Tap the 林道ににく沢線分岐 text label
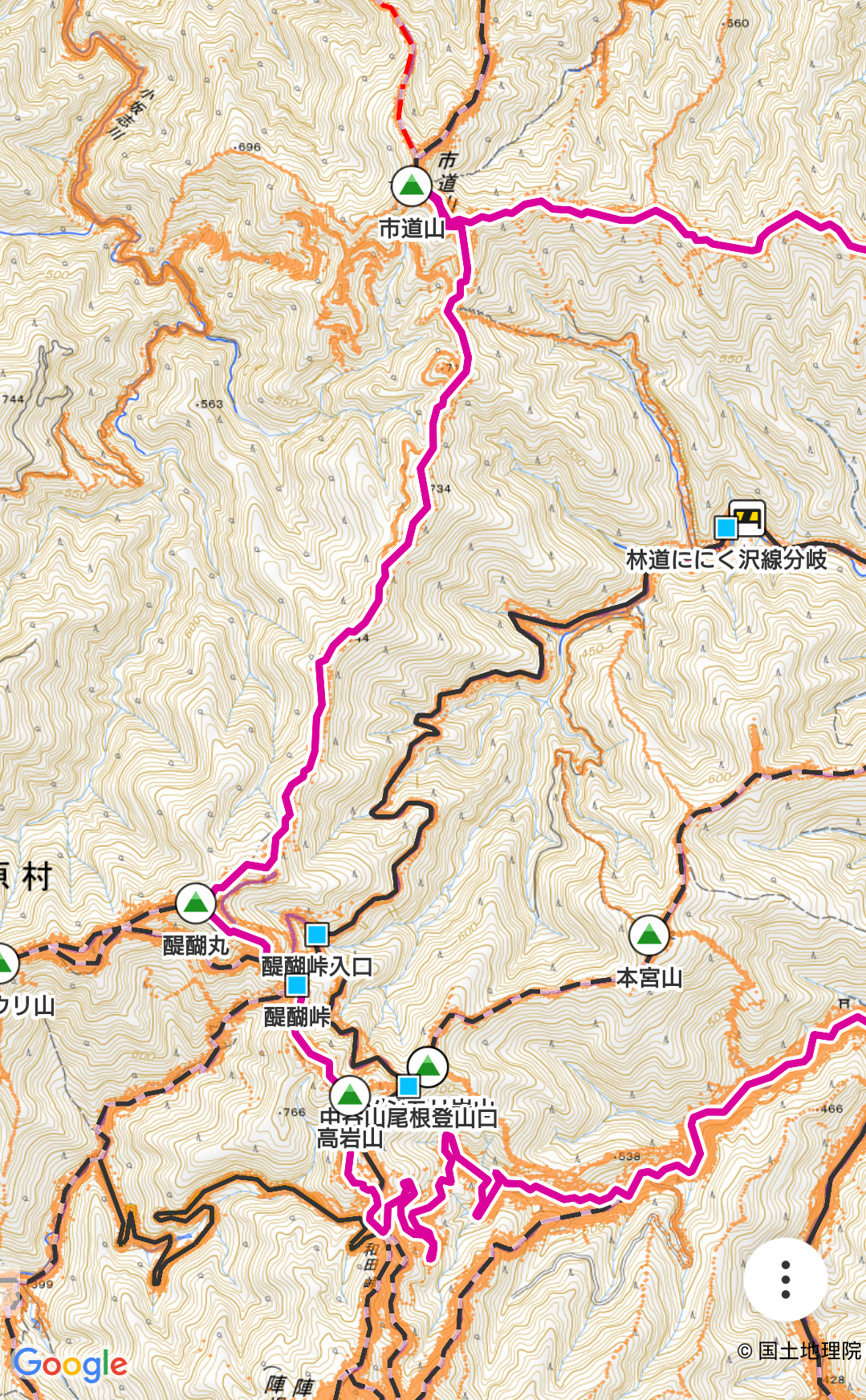The width and height of the screenshot is (866, 1400). [726, 559]
